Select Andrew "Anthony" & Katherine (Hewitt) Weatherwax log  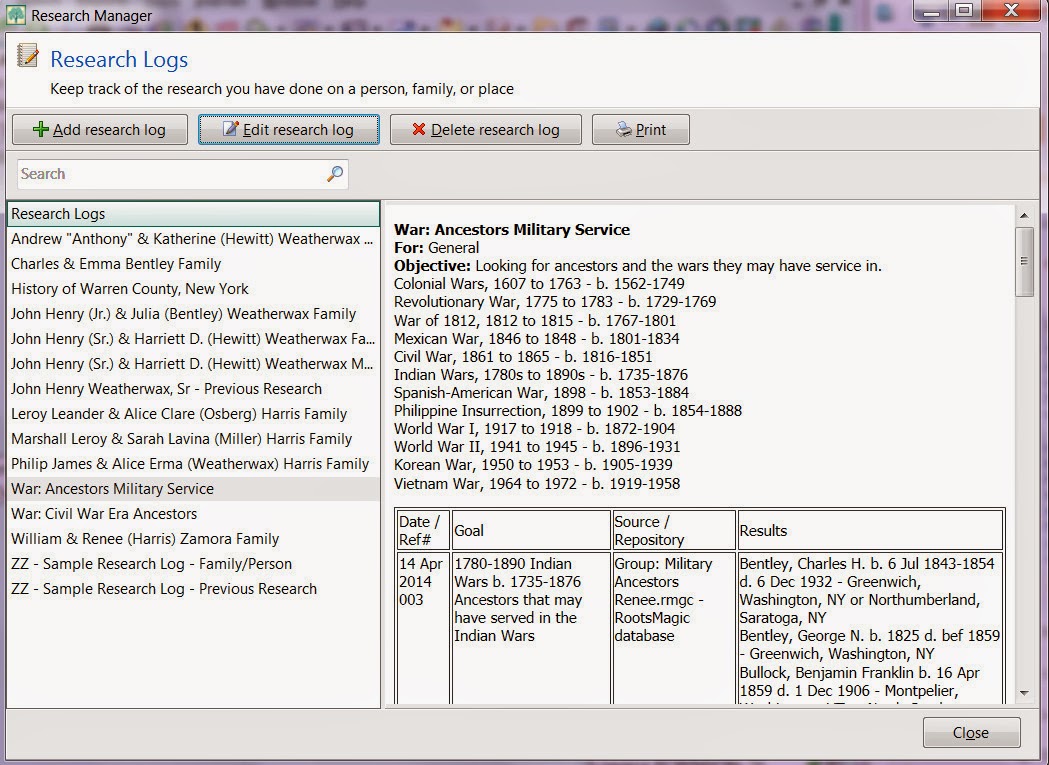193,239
